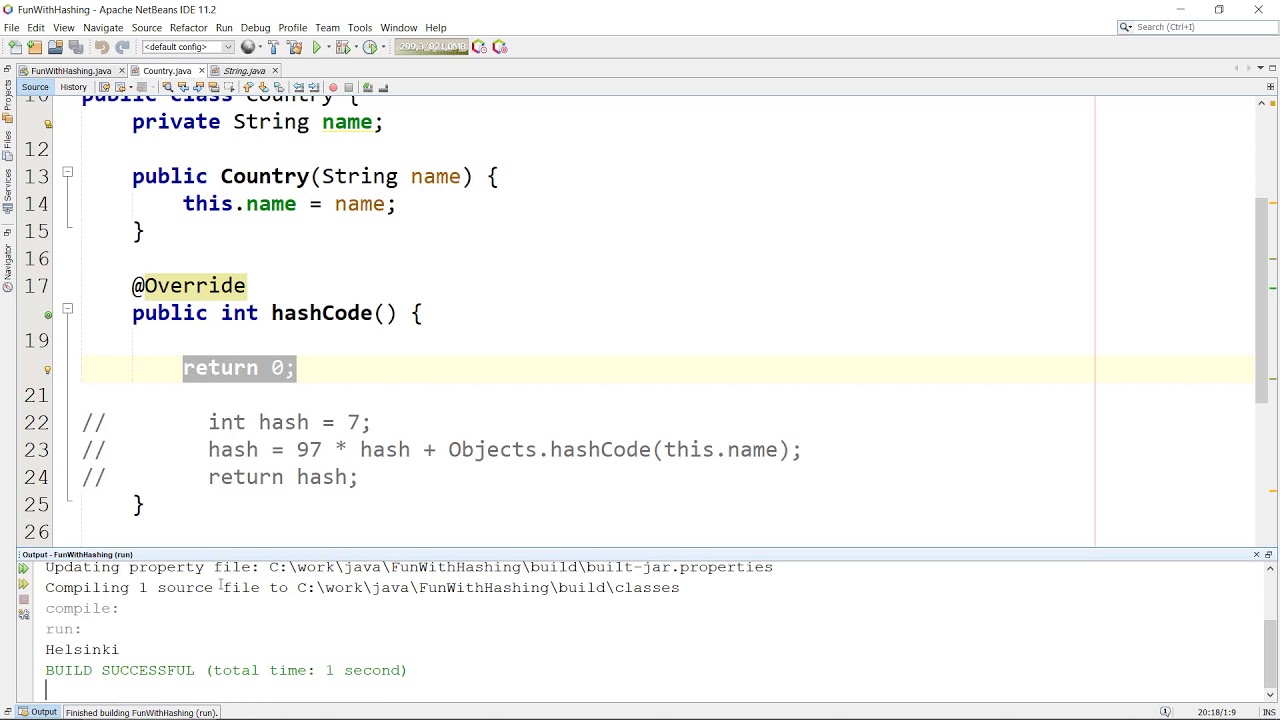This screenshot has height=720, width=1280.
Task: Collapse the hashCode method code fold
Action: (68, 309)
